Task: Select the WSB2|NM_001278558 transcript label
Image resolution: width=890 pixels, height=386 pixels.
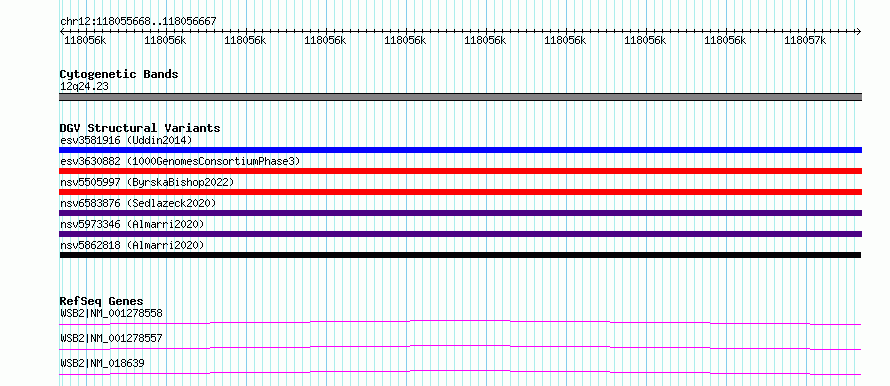Action: coord(111,313)
